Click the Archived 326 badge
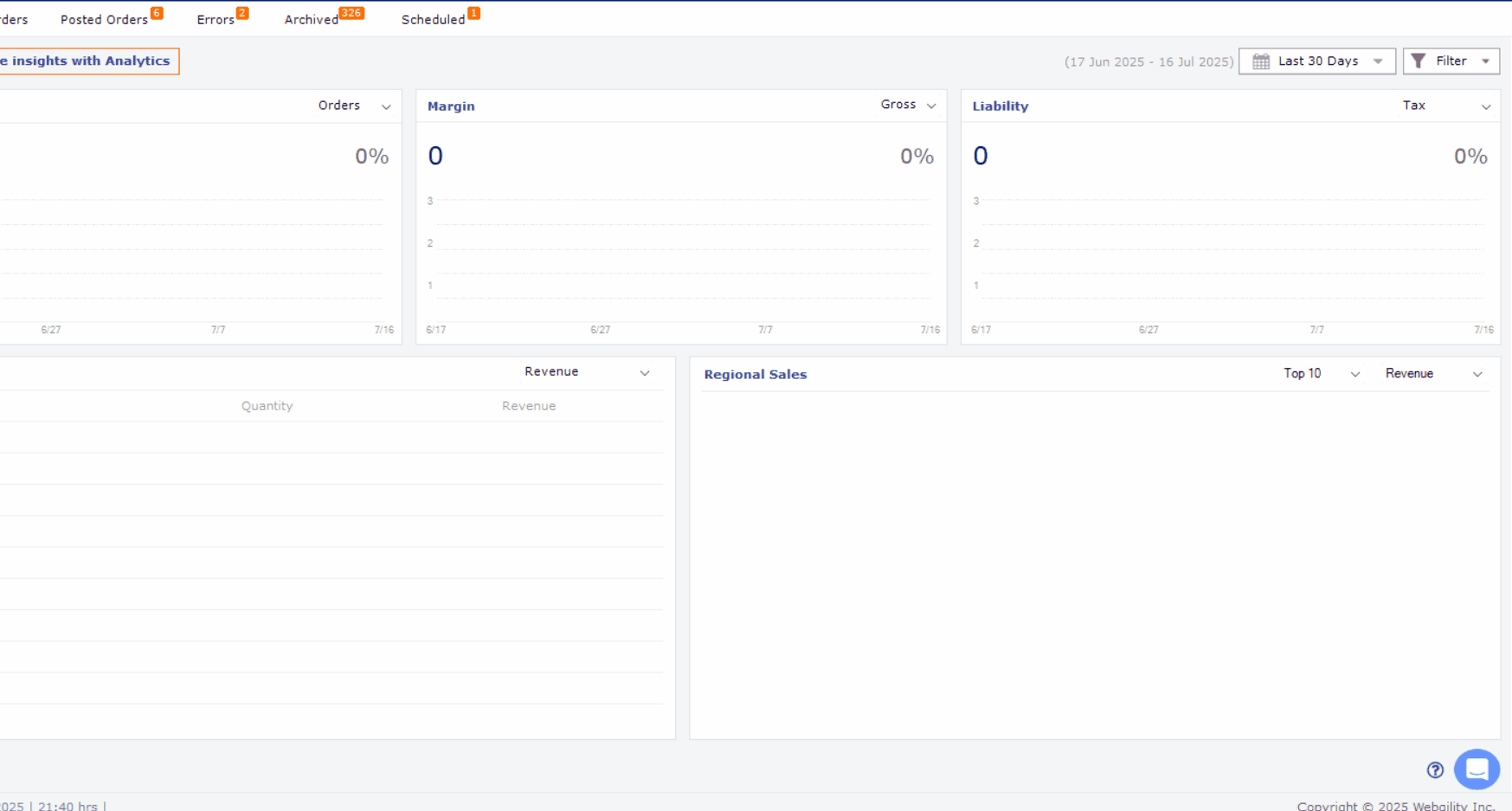 point(351,13)
